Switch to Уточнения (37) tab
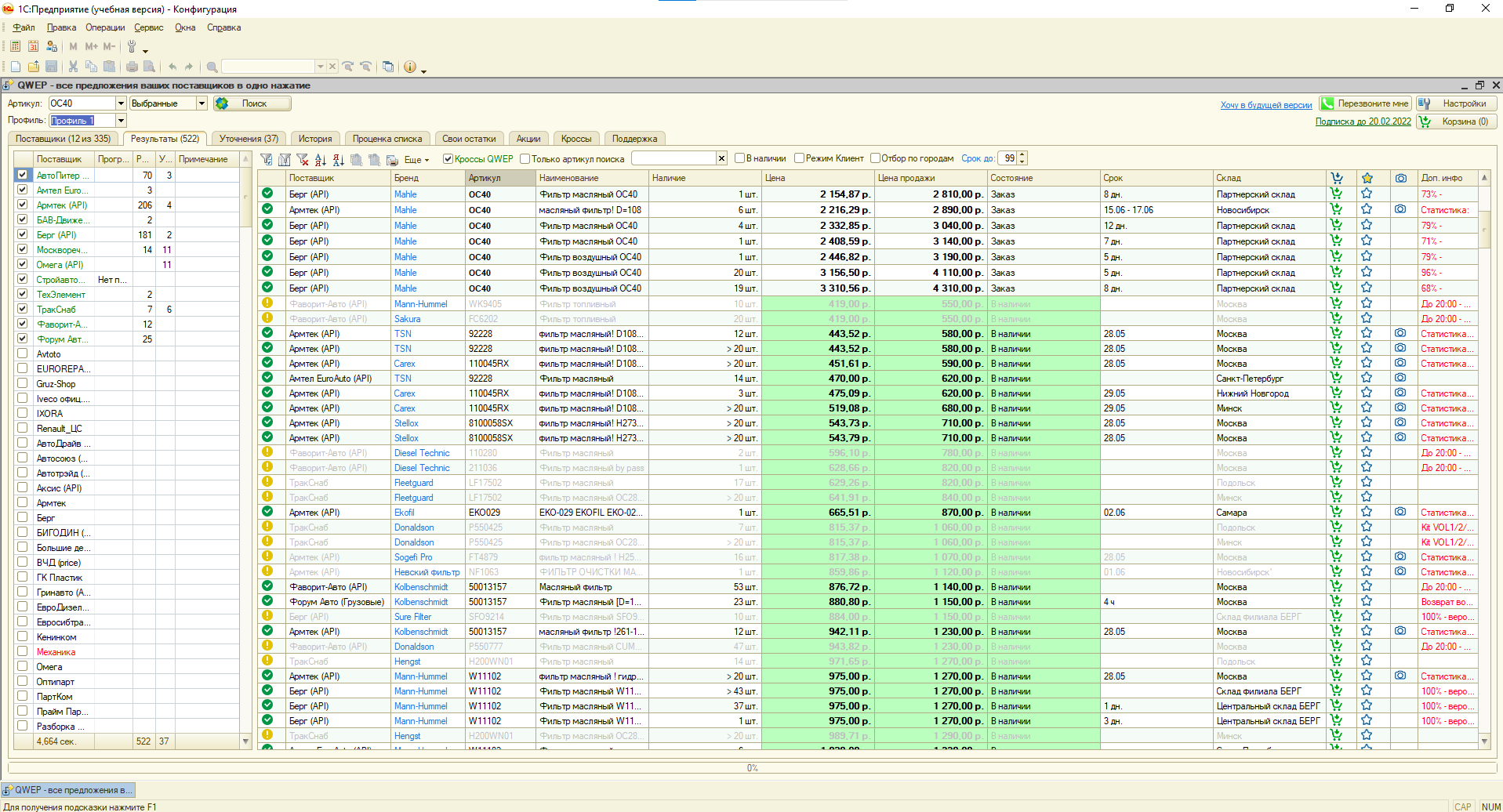 (249, 139)
